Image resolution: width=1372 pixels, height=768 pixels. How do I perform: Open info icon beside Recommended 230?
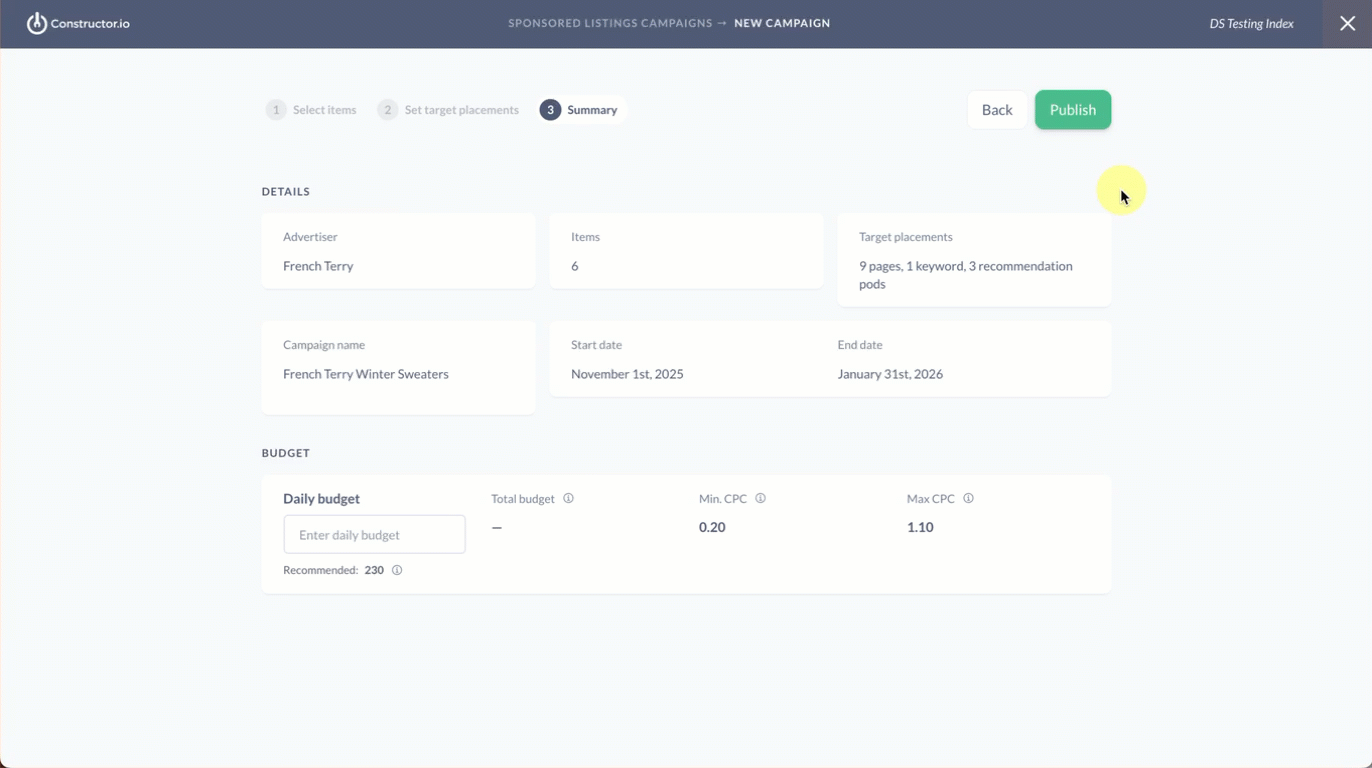tap(397, 570)
